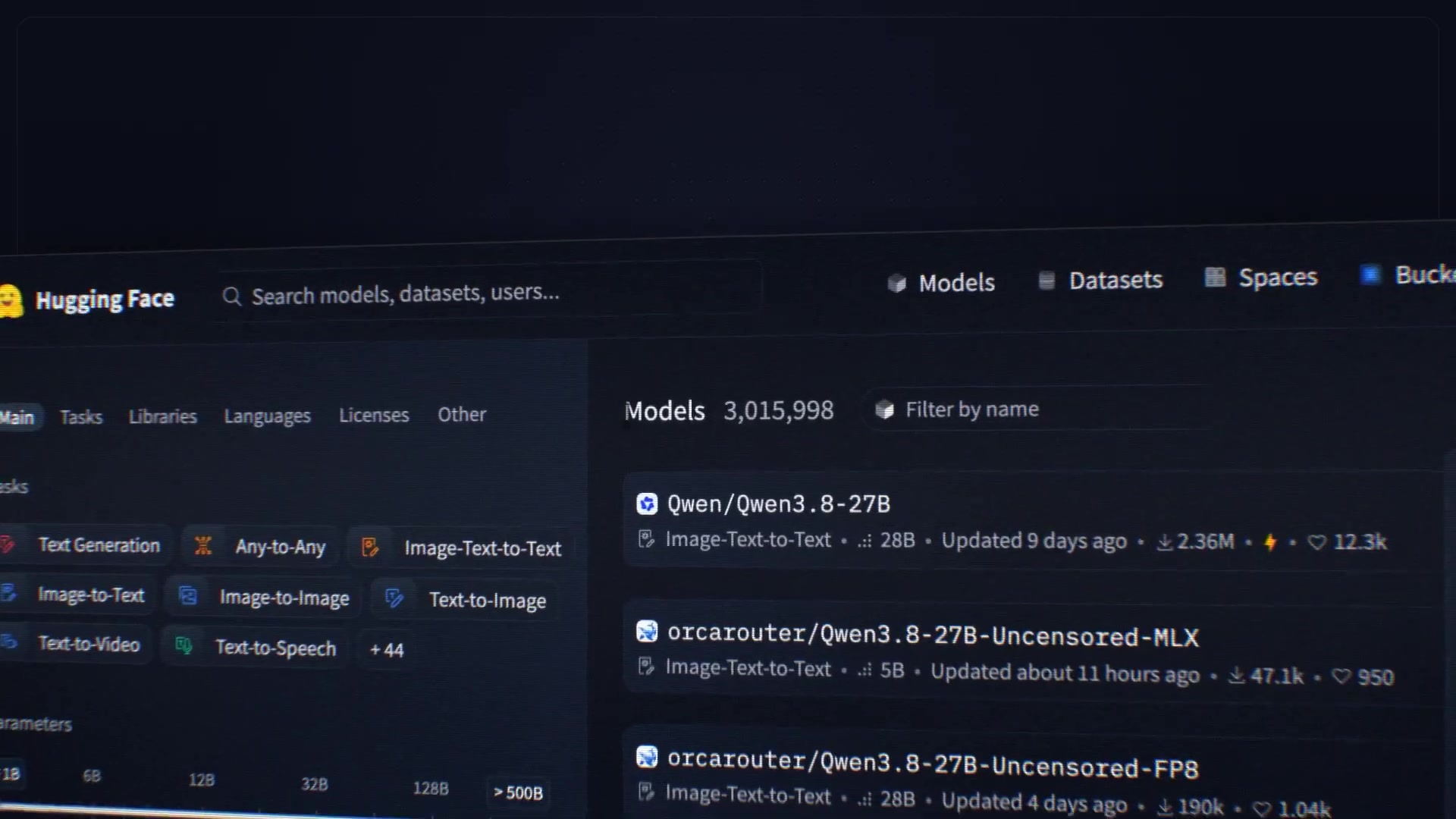Click the magnifier icon in the search bar

[231, 297]
